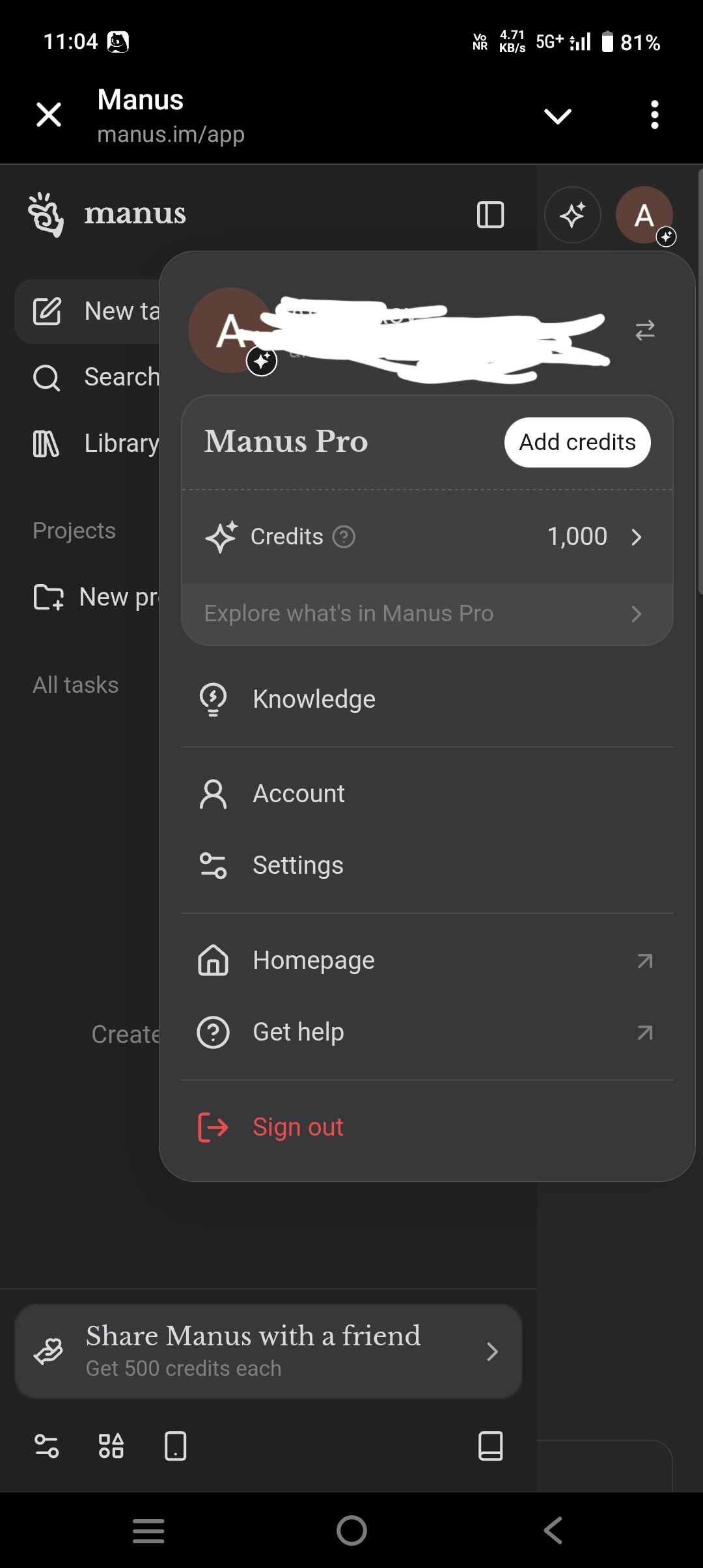Open Settings from the profile menu
Screen dimensions: 703x1568
click(x=297, y=865)
